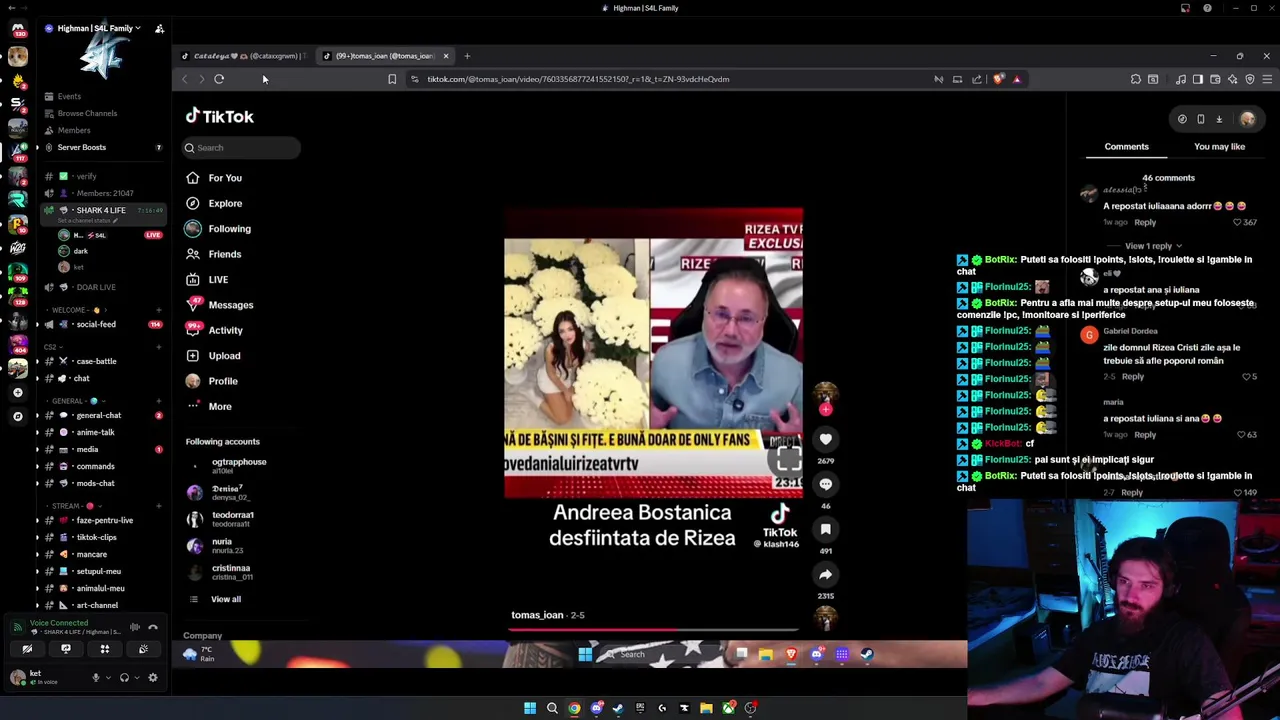Screen dimensions: 1280x720
Task: Open Brave Rewards triangle icon
Action: click(x=1016, y=79)
